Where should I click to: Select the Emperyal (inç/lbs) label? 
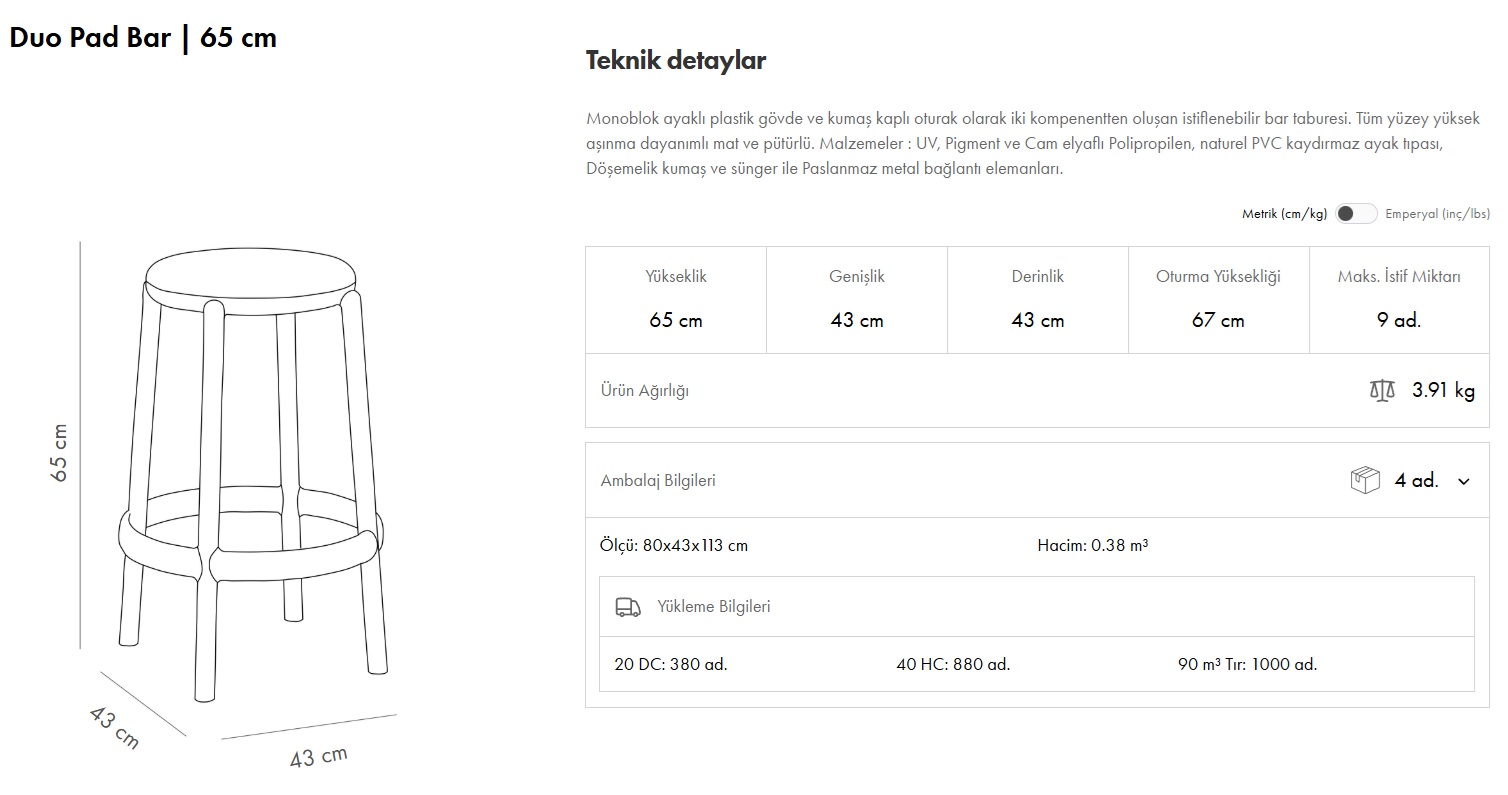[x=1437, y=214]
